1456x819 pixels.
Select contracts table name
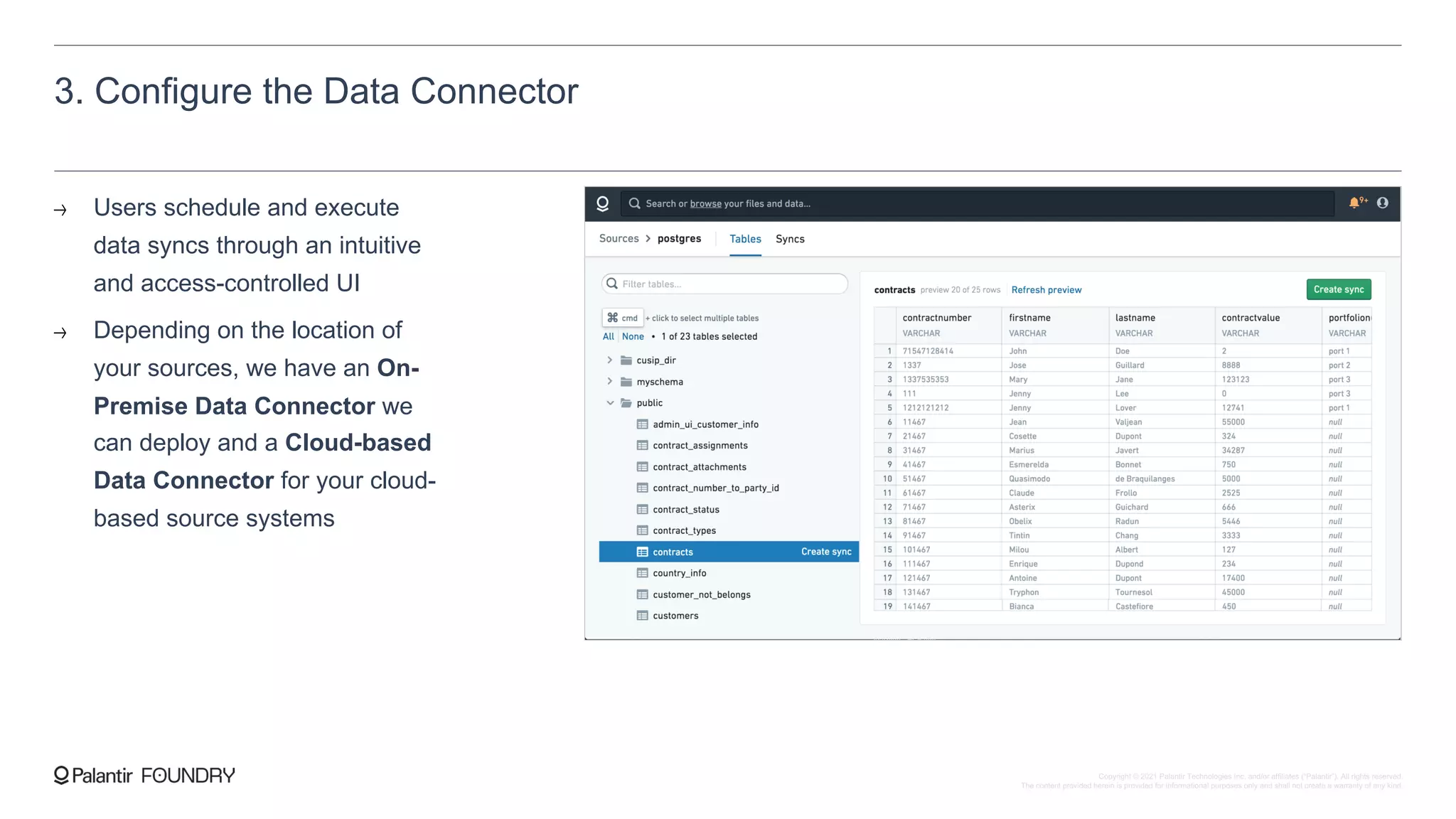tap(673, 552)
